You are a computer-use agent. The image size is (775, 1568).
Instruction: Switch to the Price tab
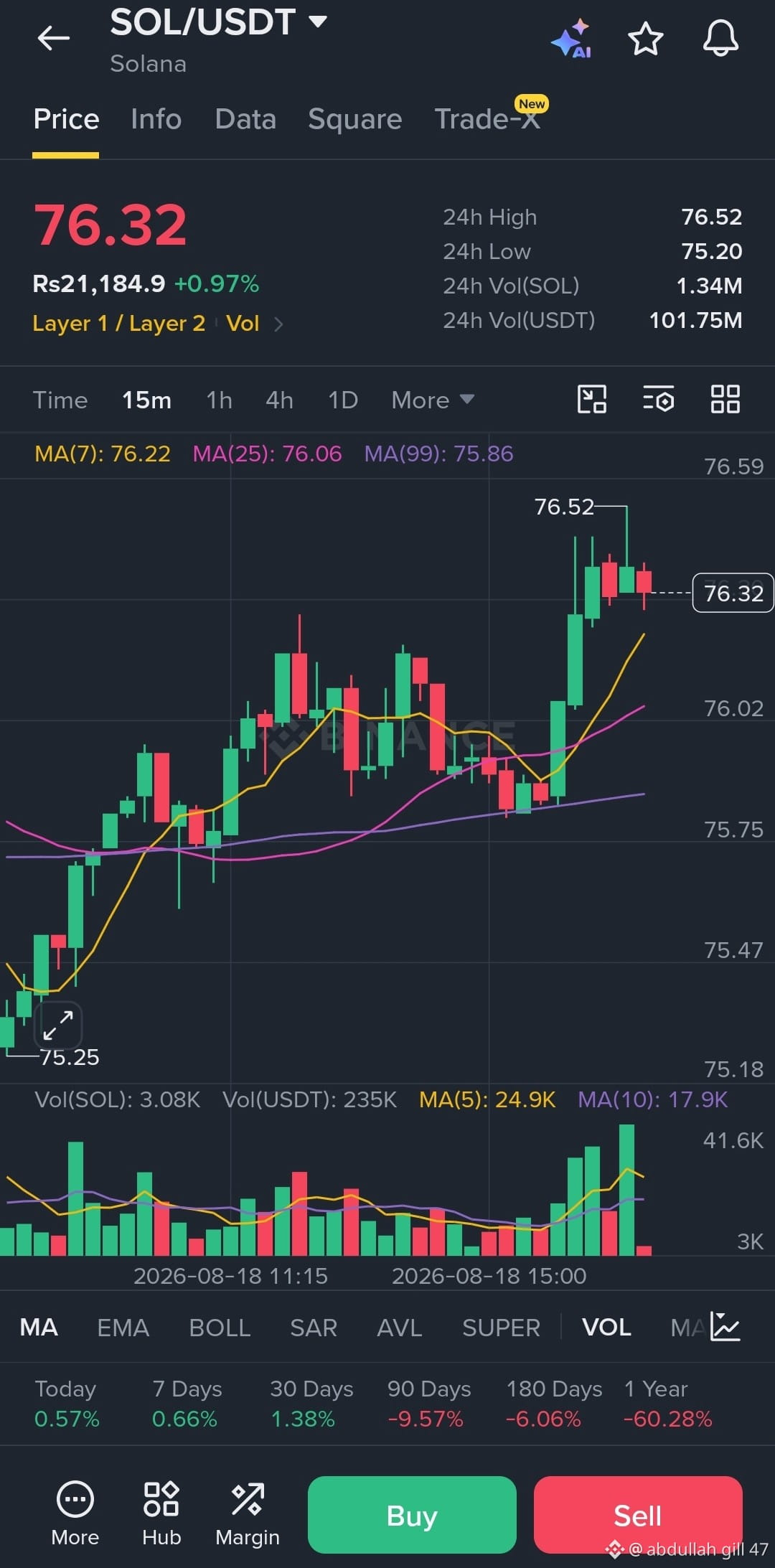point(66,119)
